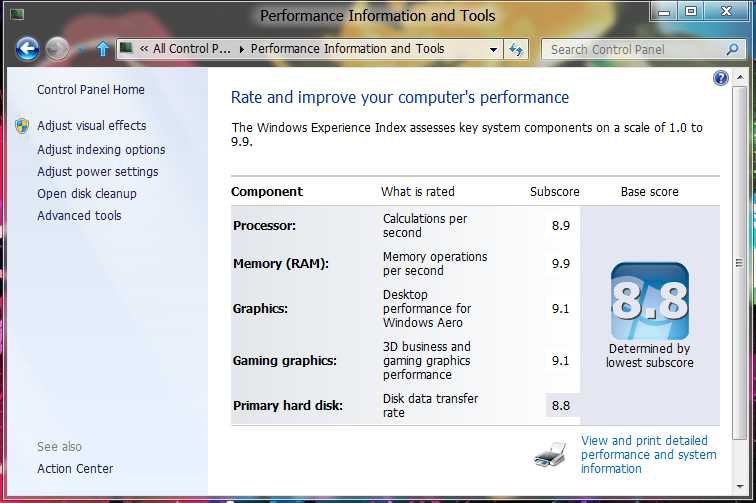Close the Performance Information window

(727, 12)
